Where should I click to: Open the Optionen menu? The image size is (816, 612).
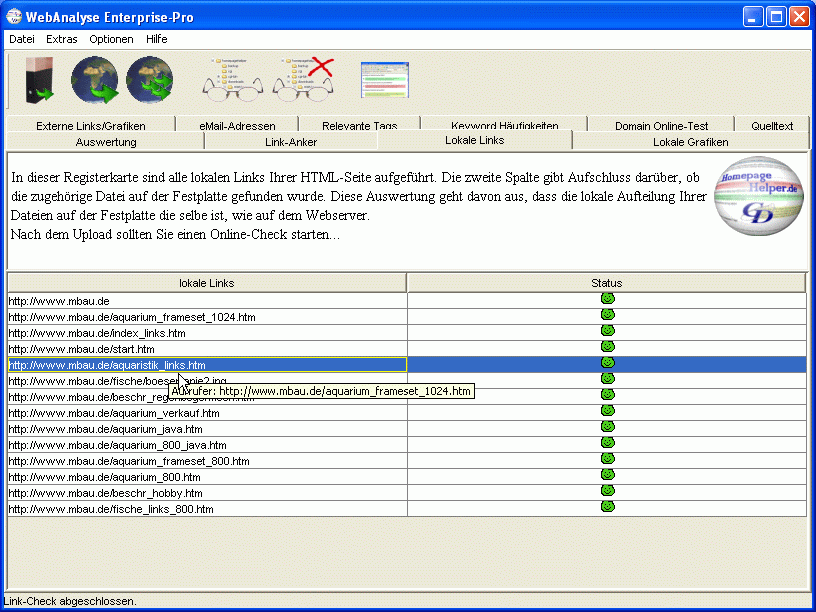(x=111, y=39)
